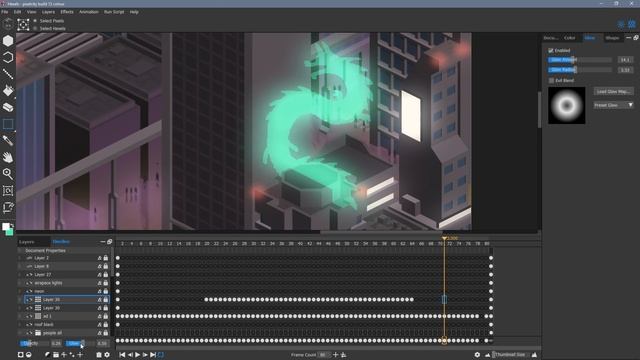640x360 pixels.
Task: Toggle lock on Layer 2
Action: 106,258
